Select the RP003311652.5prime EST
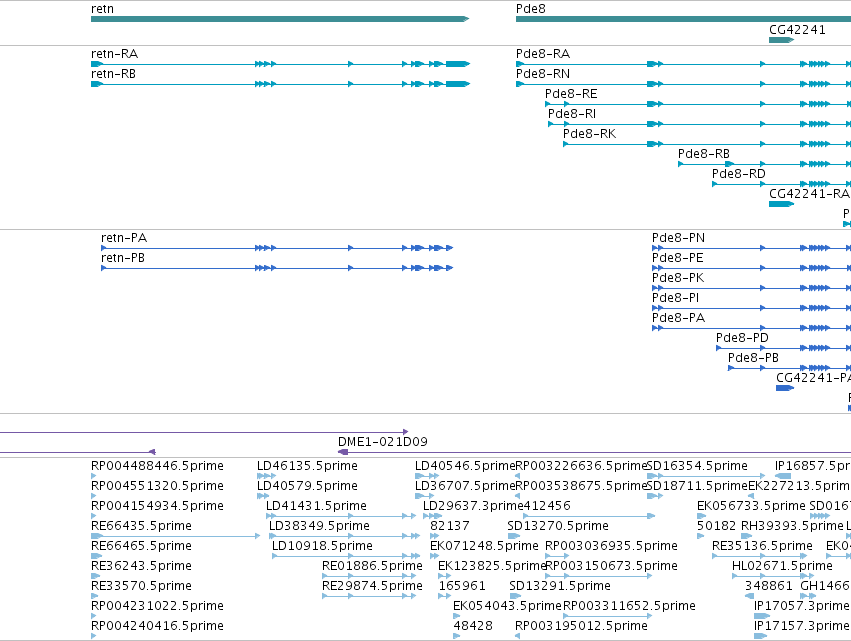The image size is (851, 641). click(x=607, y=616)
